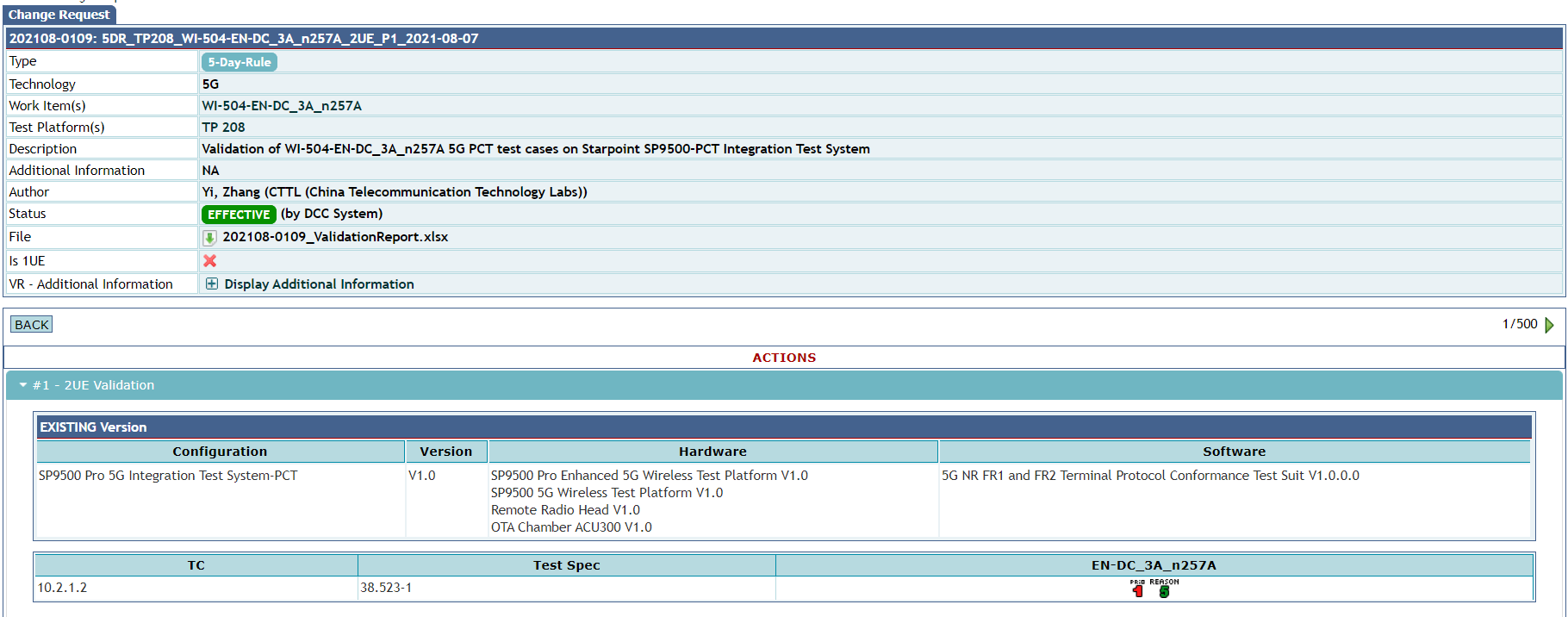Image resolution: width=1568 pixels, height=617 pixels.
Task: Click the 1/500 page counter
Action: pyautogui.click(x=1519, y=324)
